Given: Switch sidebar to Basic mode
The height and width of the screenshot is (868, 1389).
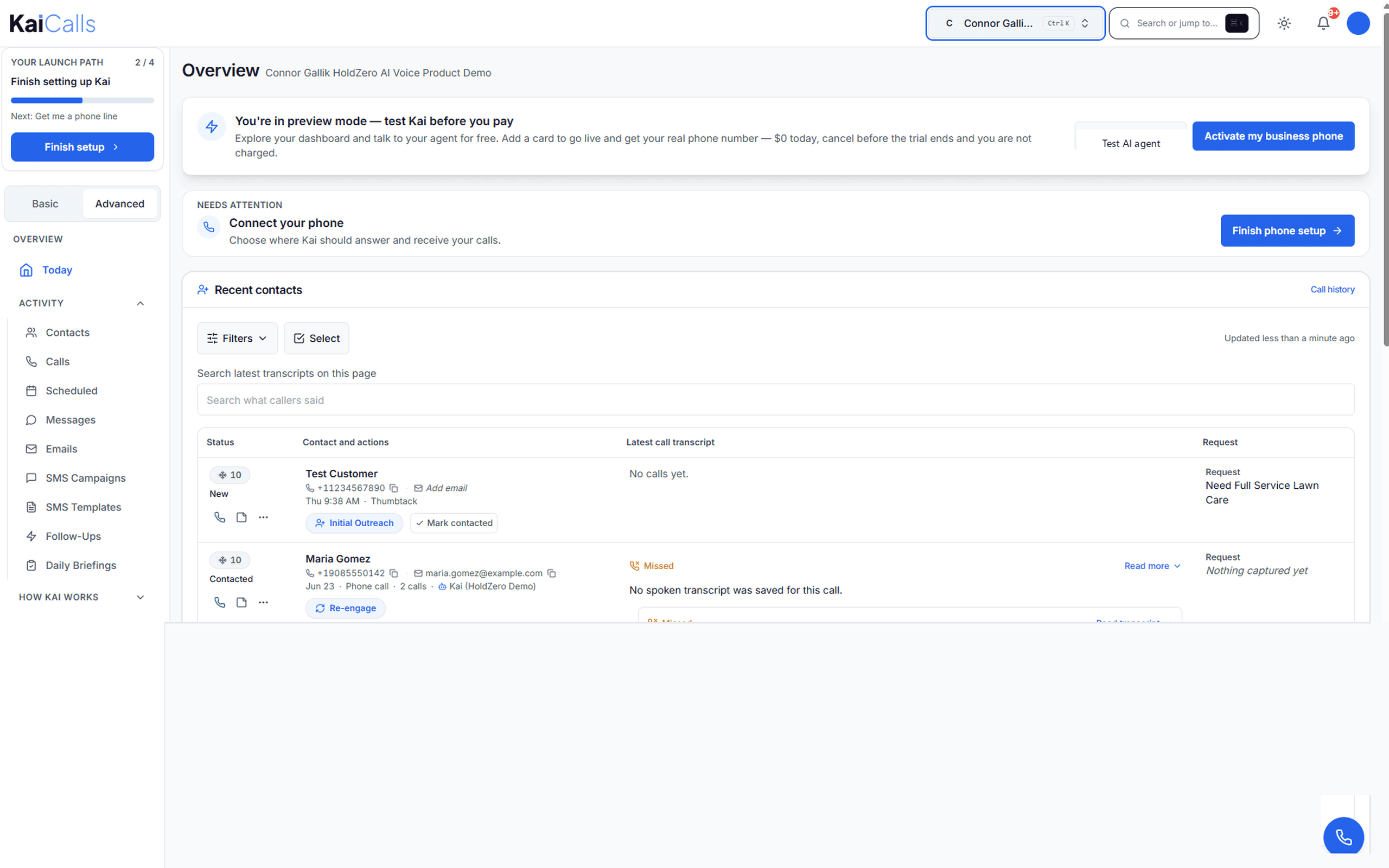Looking at the screenshot, I should point(45,204).
